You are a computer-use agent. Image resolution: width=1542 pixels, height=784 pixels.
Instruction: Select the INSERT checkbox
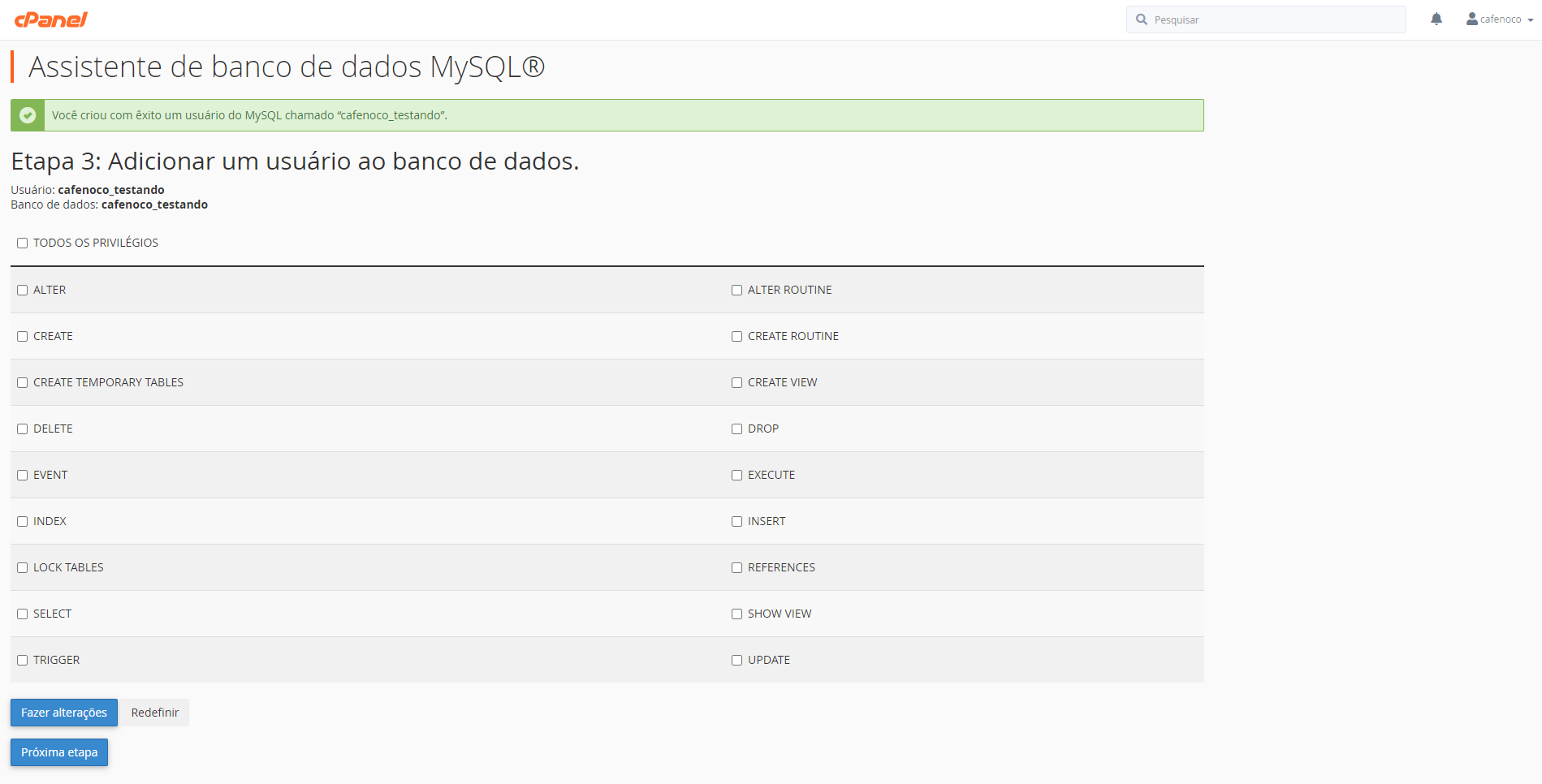coord(737,521)
